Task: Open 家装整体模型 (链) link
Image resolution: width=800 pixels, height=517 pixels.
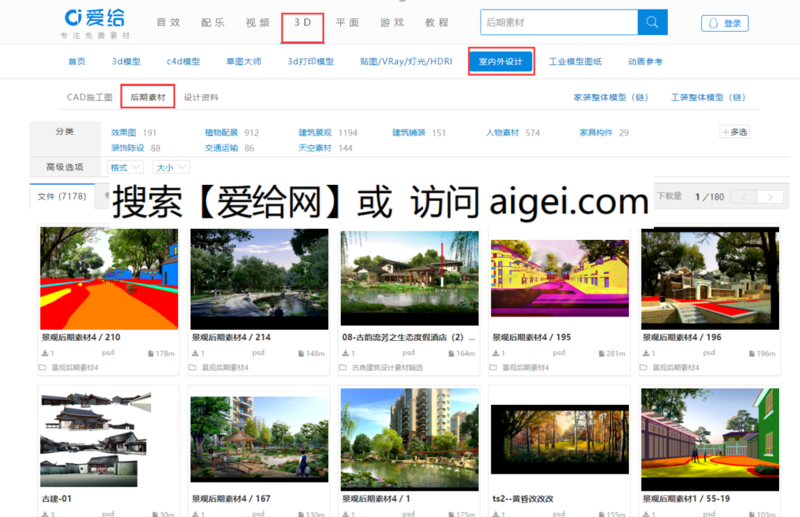Action: pyautogui.click(x=611, y=97)
